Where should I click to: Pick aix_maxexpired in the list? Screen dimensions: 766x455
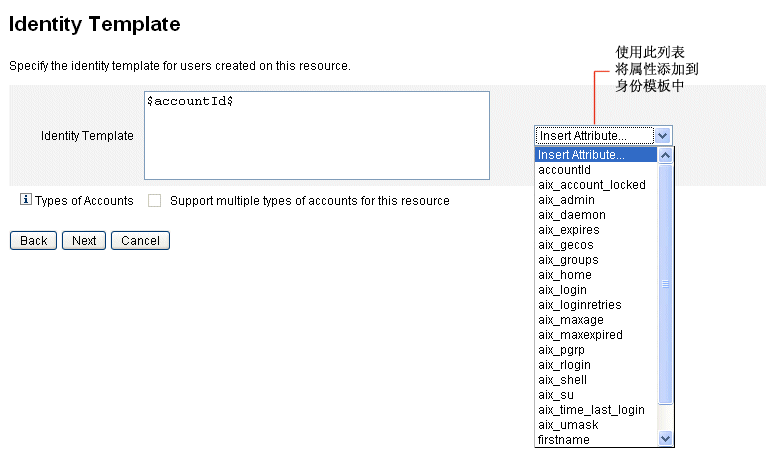point(596,335)
